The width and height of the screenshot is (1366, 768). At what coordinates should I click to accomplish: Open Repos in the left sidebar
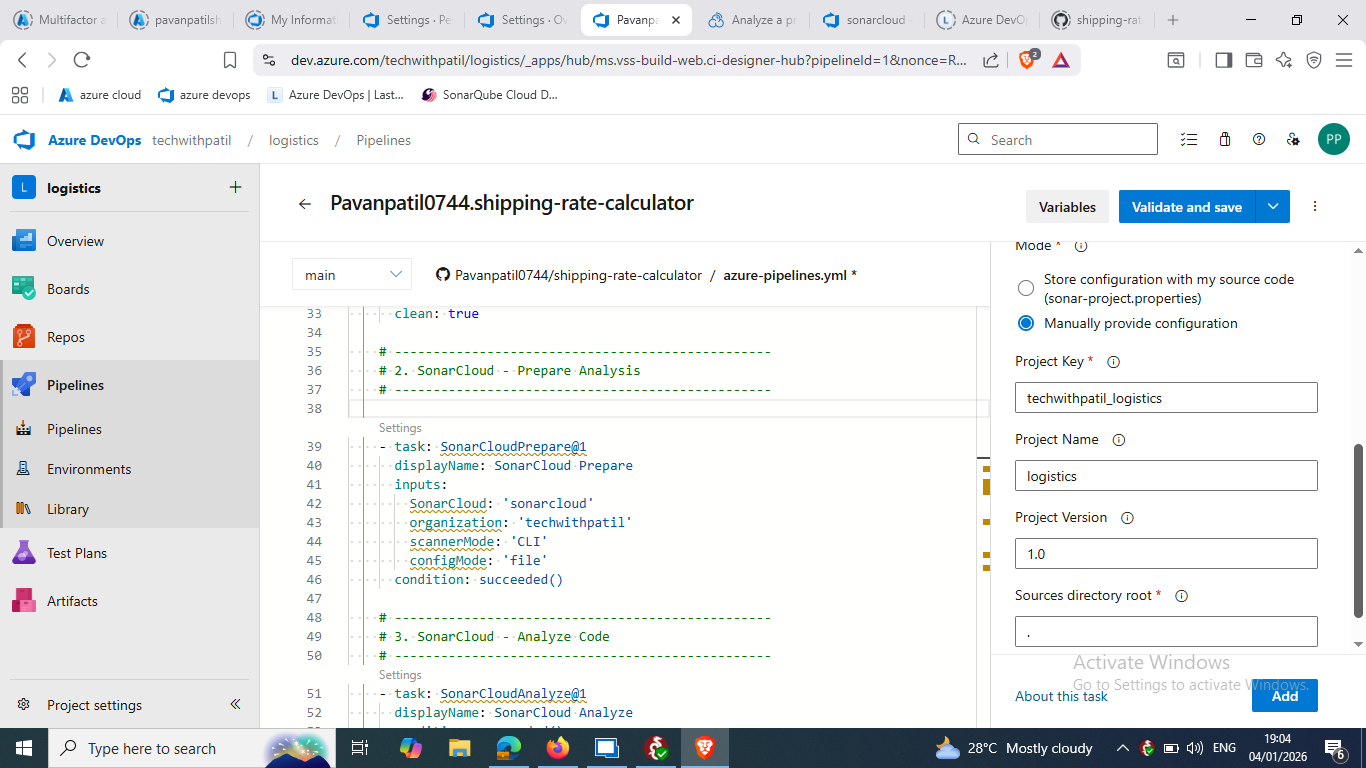click(66, 337)
